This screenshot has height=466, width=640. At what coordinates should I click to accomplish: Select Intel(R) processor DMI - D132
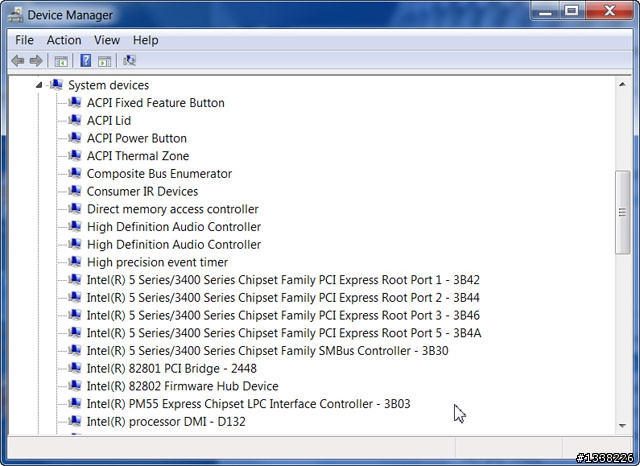click(x=166, y=422)
